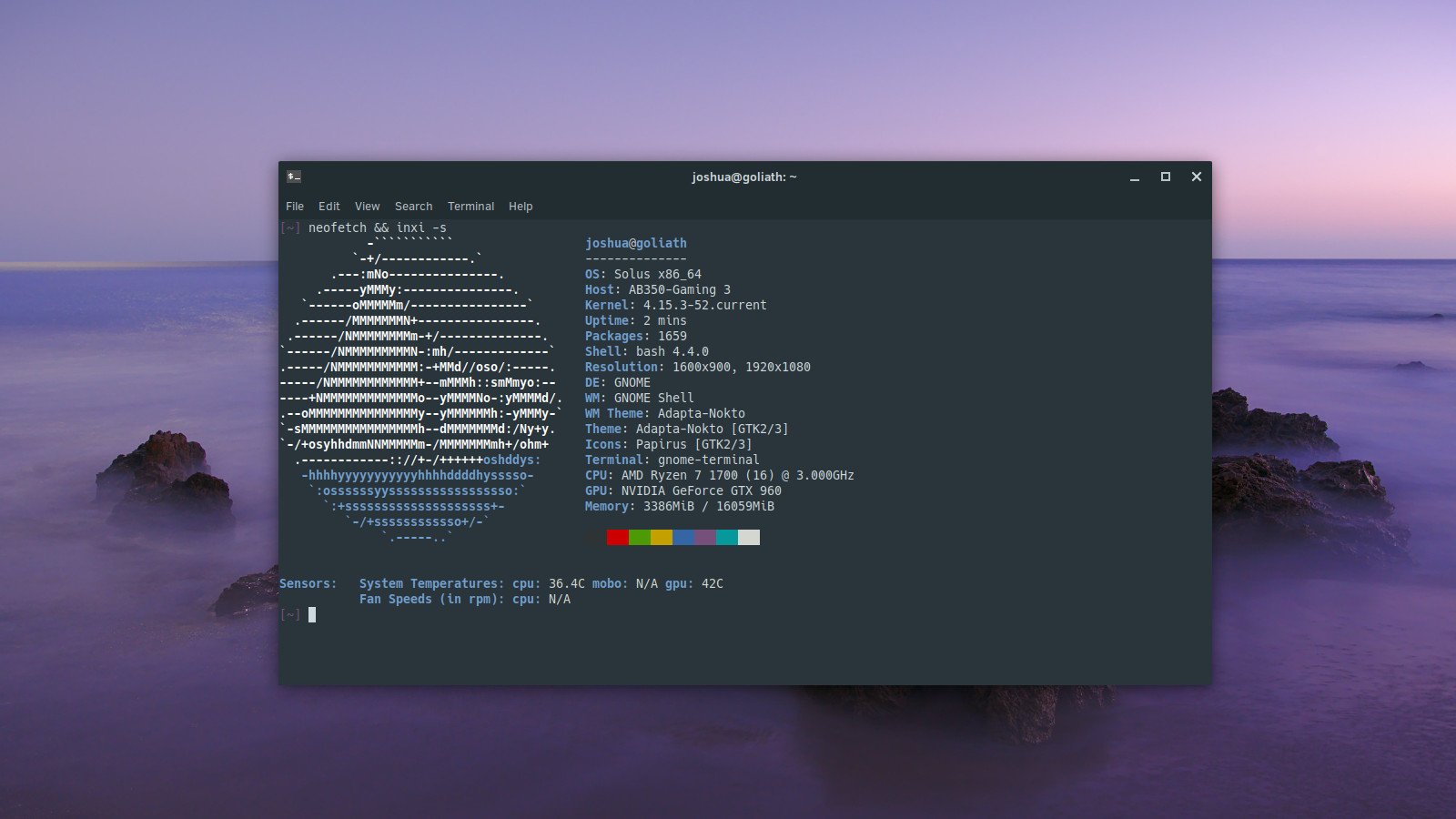1456x819 pixels.
Task: Click the "Terminal: gnome-terminal" output line
Action: (x=672, y=460)
